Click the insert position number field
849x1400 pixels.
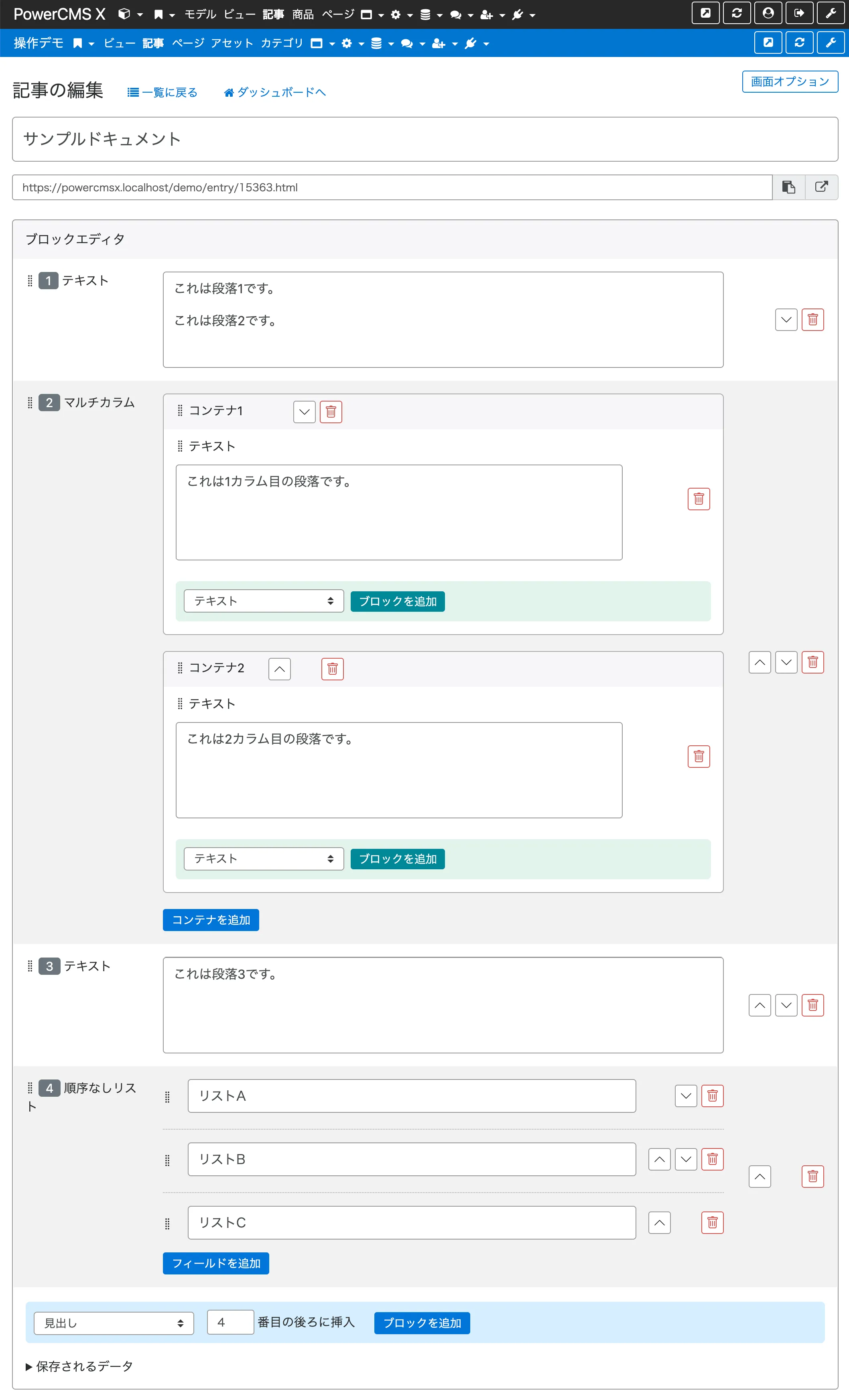[x=230, y=1323]
